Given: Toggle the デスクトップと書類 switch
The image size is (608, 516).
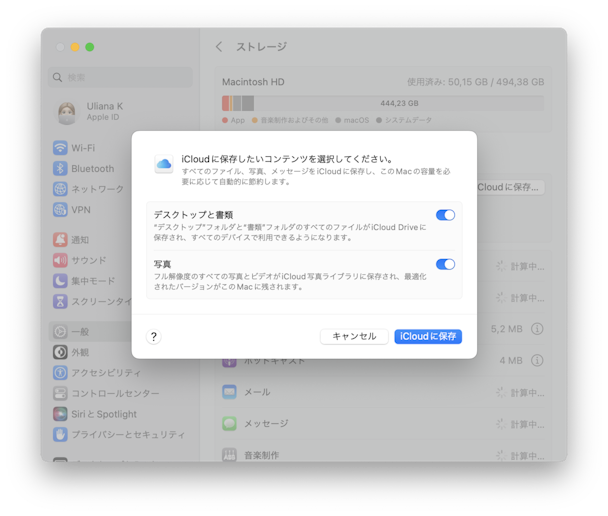Looking at the screenshot, I should pos(445,215).
